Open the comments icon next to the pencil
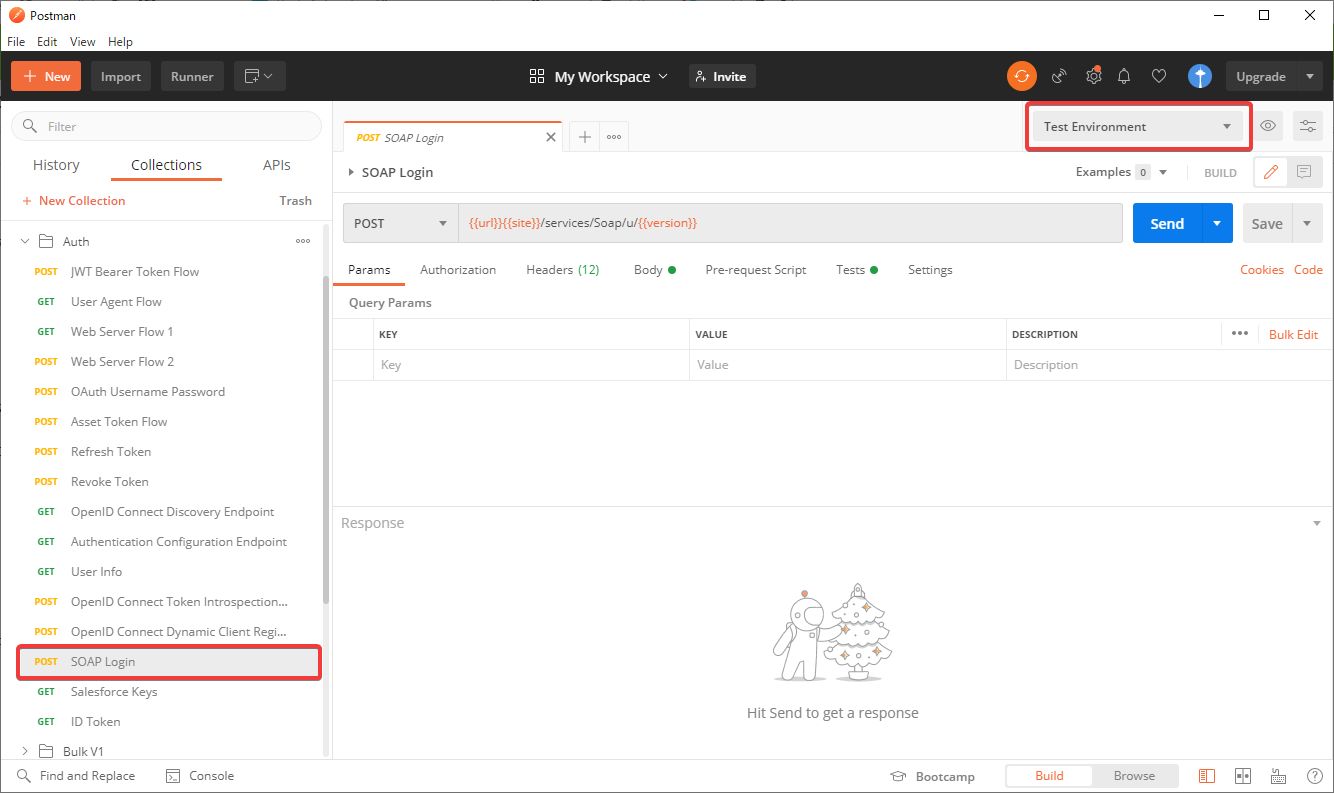Screen dimensions: 1334x793 tap(1304, 172)
